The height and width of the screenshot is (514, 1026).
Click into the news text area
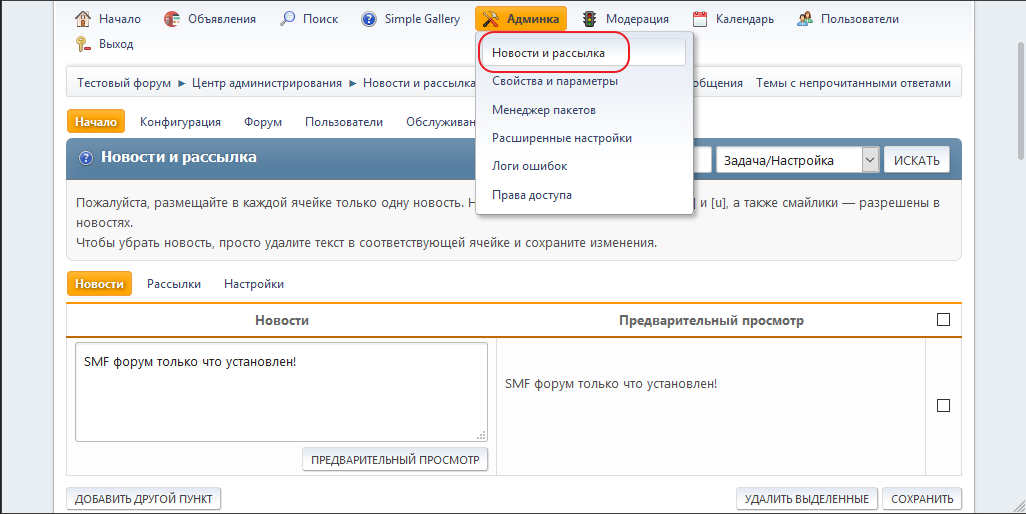pos(281,391)
